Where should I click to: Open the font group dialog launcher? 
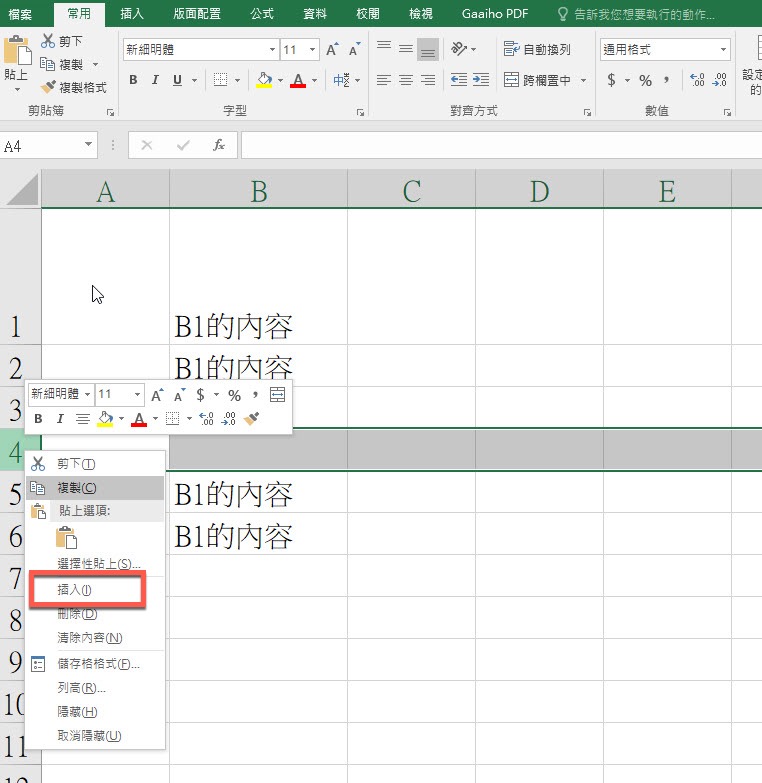pyautogui.click(x=360, y=112)
